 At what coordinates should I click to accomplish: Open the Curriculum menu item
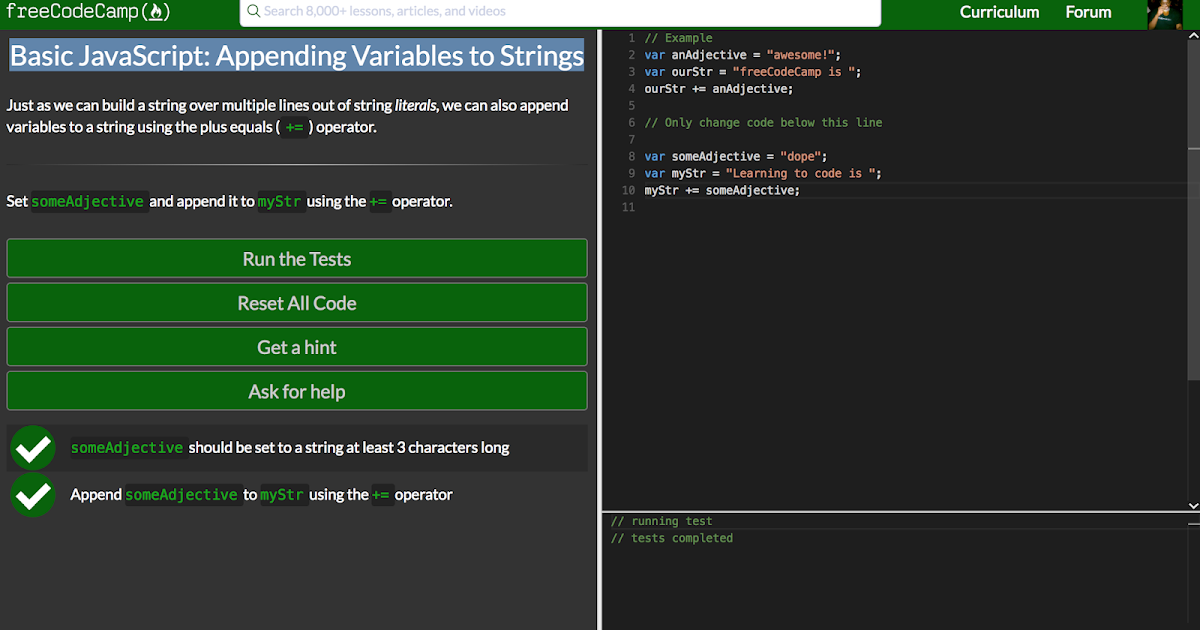[999, 12]
